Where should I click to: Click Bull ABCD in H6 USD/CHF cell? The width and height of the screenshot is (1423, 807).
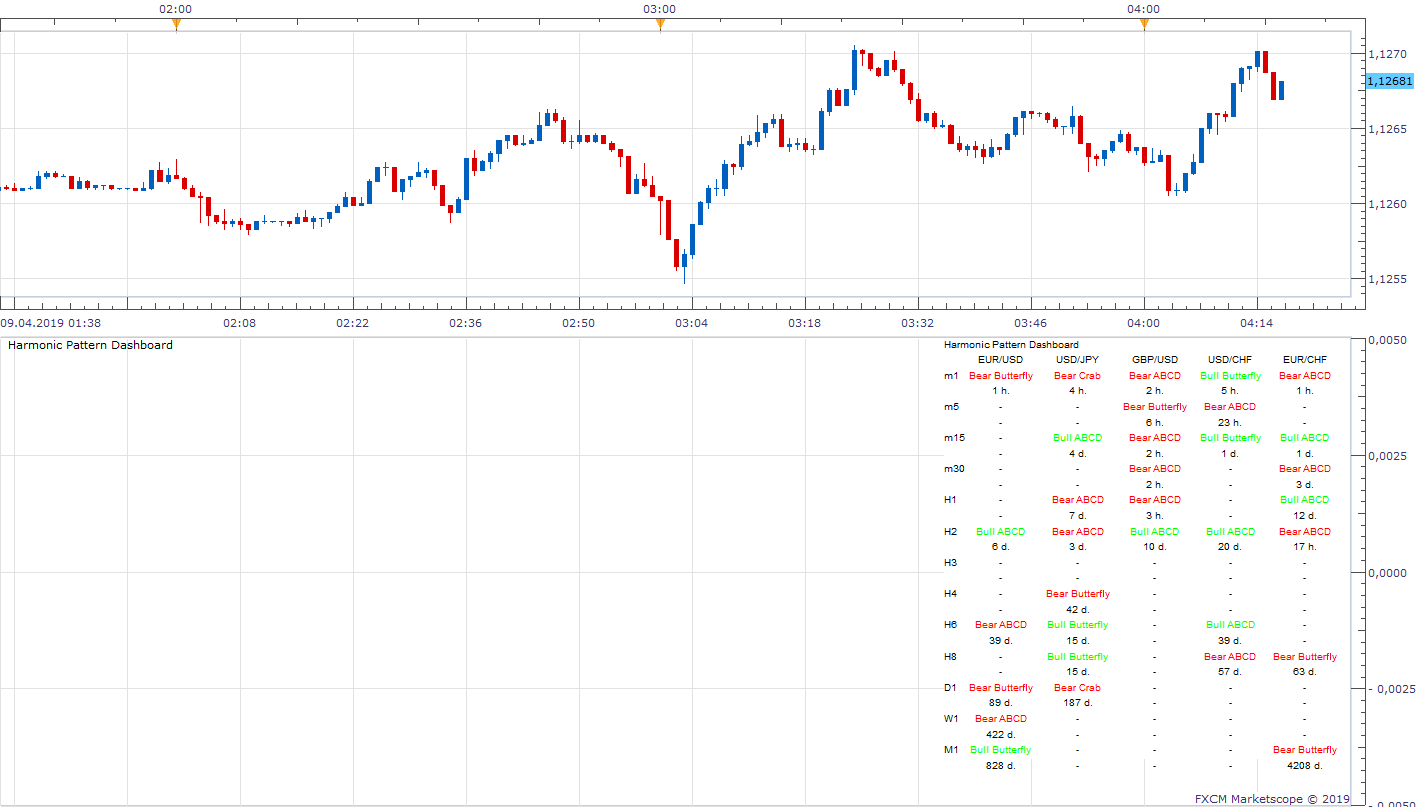(1230, 625)
